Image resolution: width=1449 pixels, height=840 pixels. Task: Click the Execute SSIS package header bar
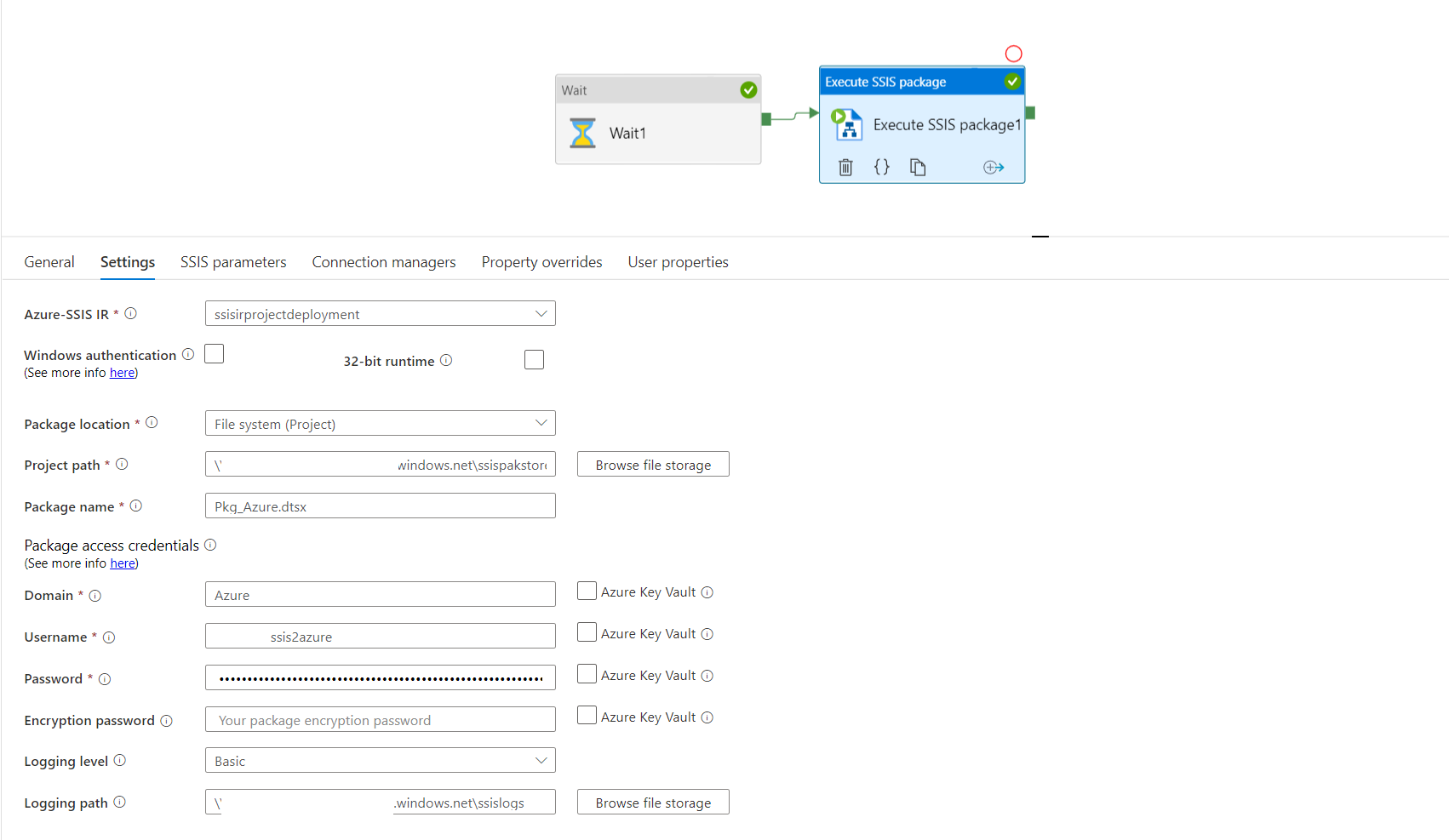click(x=922, y=82)
